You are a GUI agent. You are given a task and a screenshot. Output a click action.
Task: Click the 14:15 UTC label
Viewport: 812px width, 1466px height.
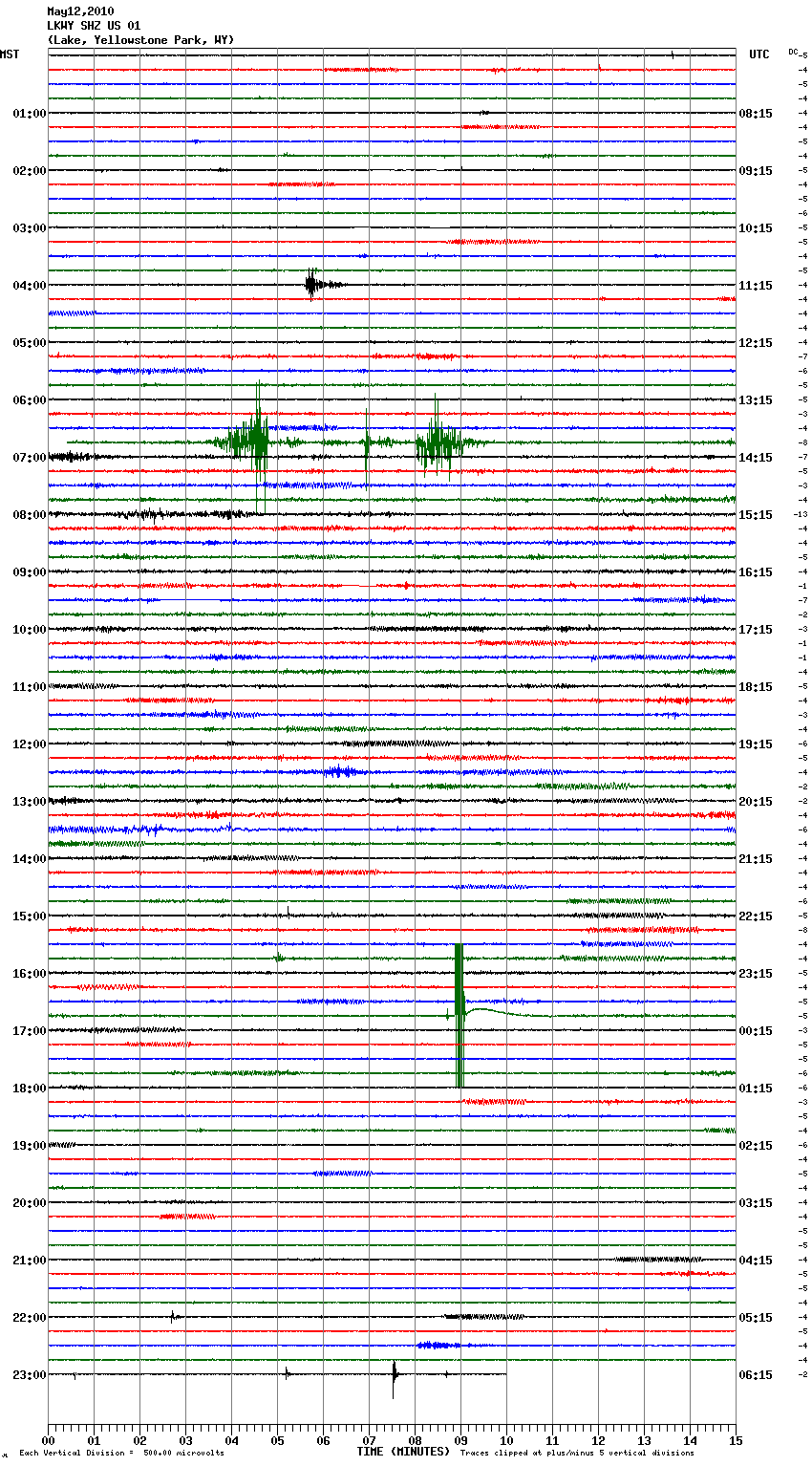coord(756,458)
